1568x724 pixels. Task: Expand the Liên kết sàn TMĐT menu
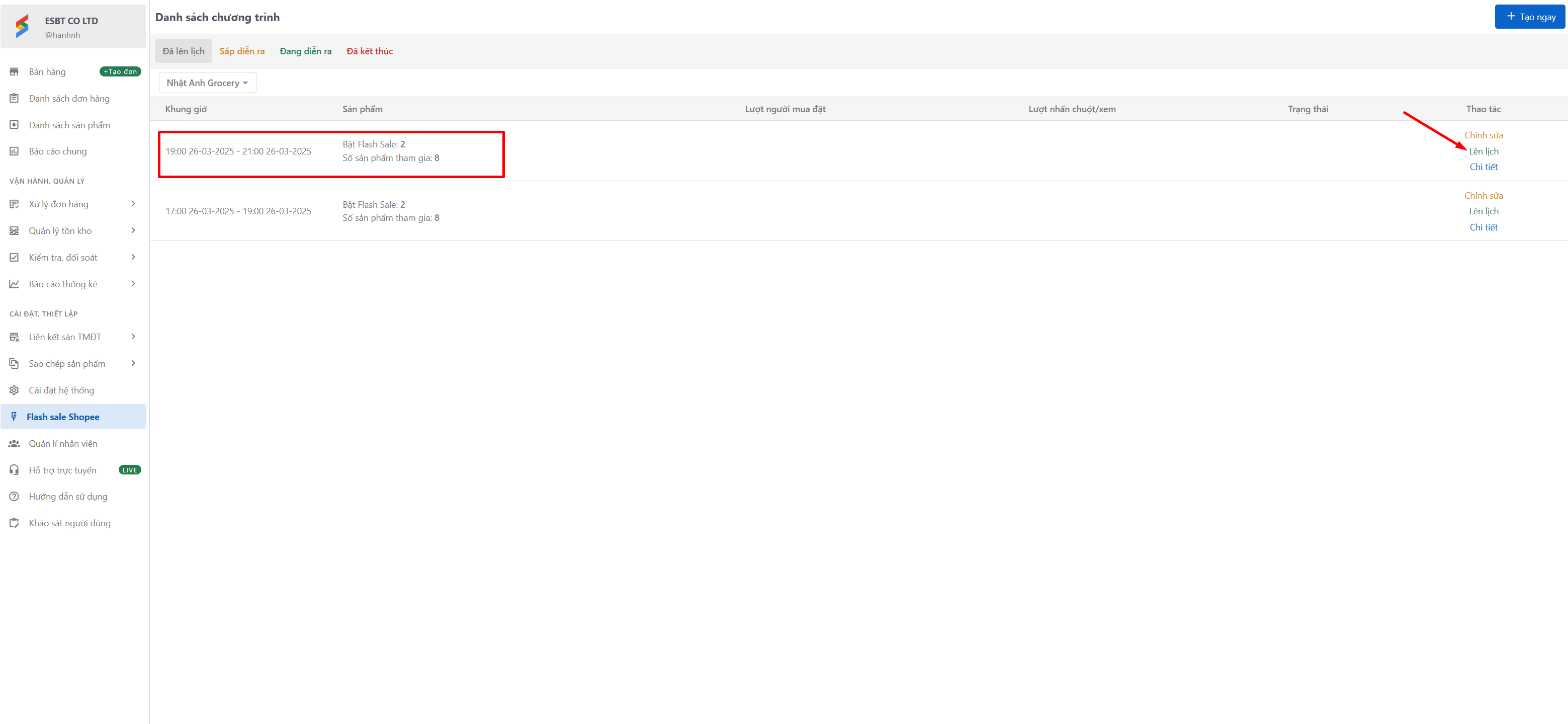[x=133, y=337]
